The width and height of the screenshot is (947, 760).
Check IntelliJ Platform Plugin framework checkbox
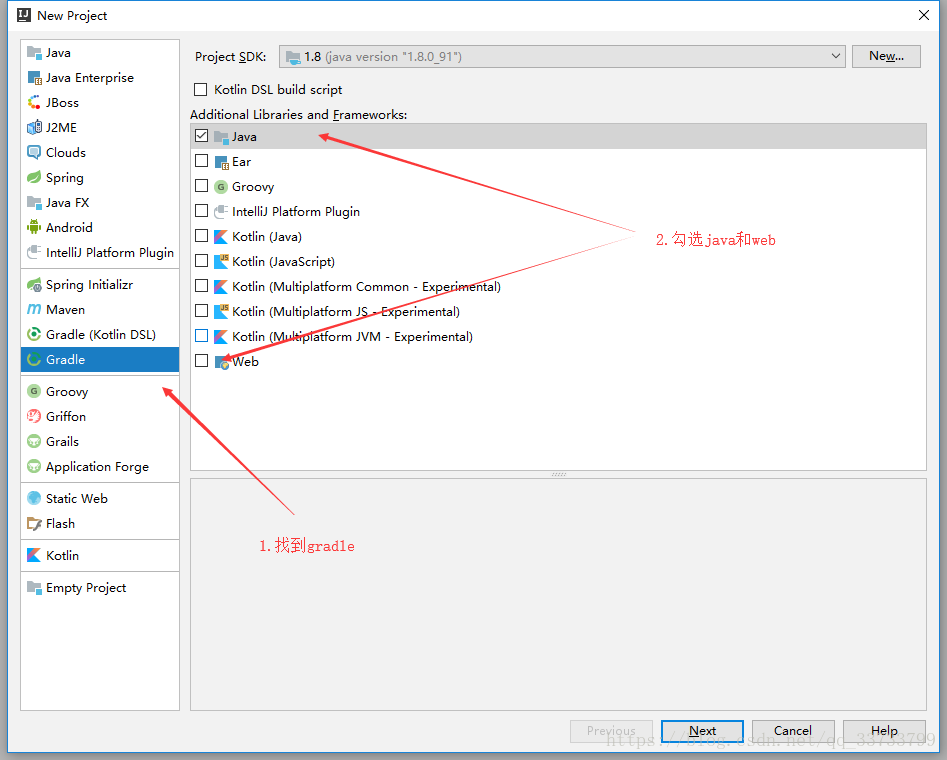pos(202,211)
